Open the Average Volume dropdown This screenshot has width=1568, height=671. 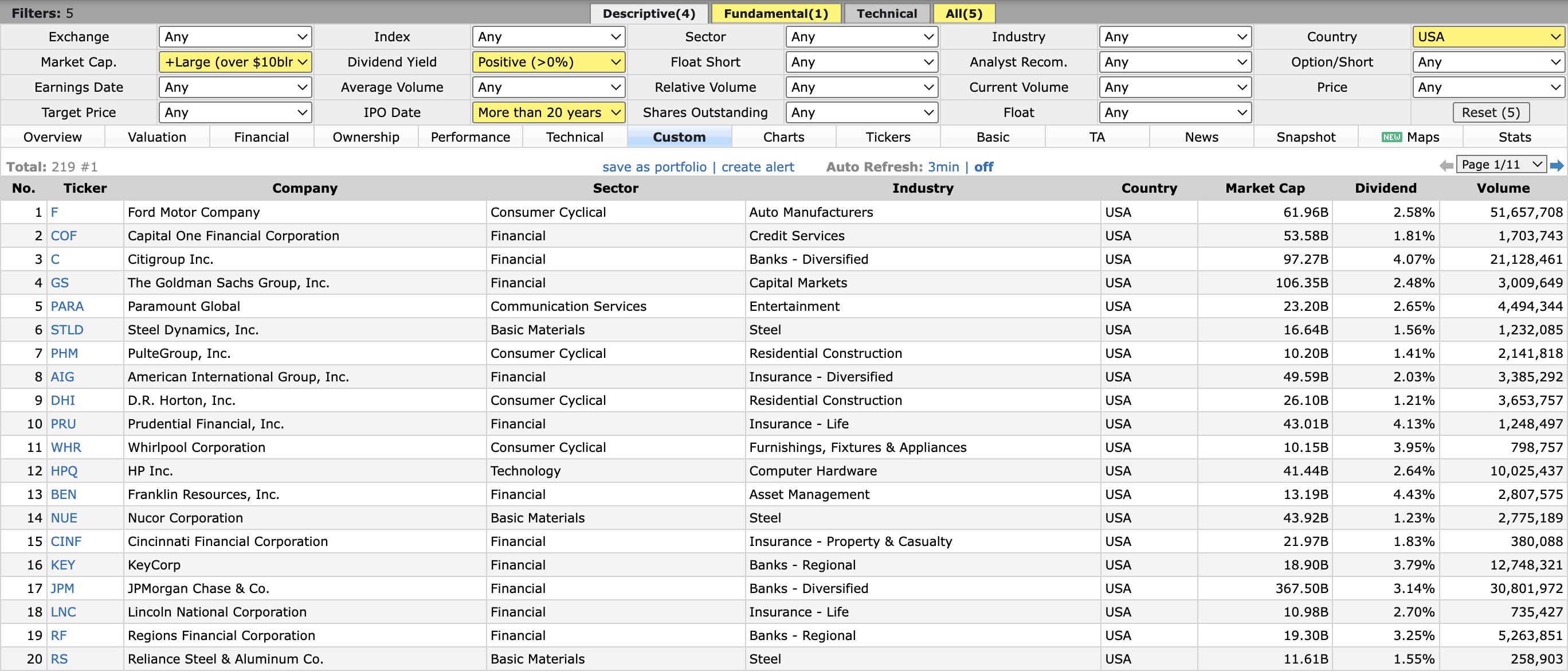(x=548, y=87)
